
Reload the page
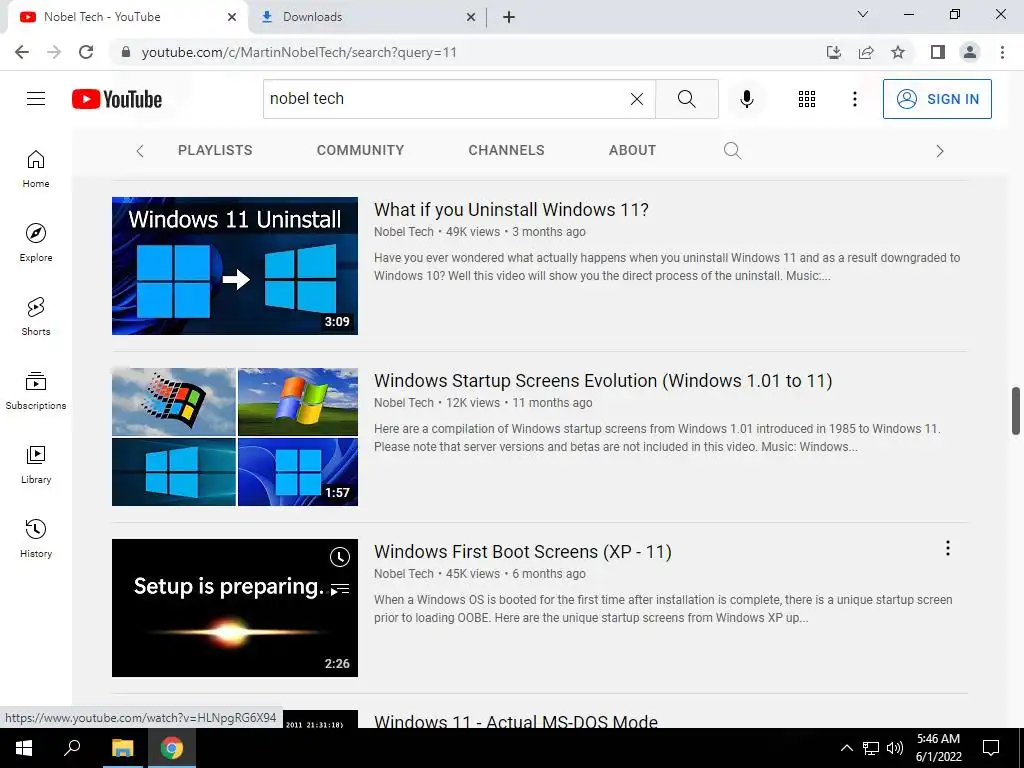[x=86, y=52]
